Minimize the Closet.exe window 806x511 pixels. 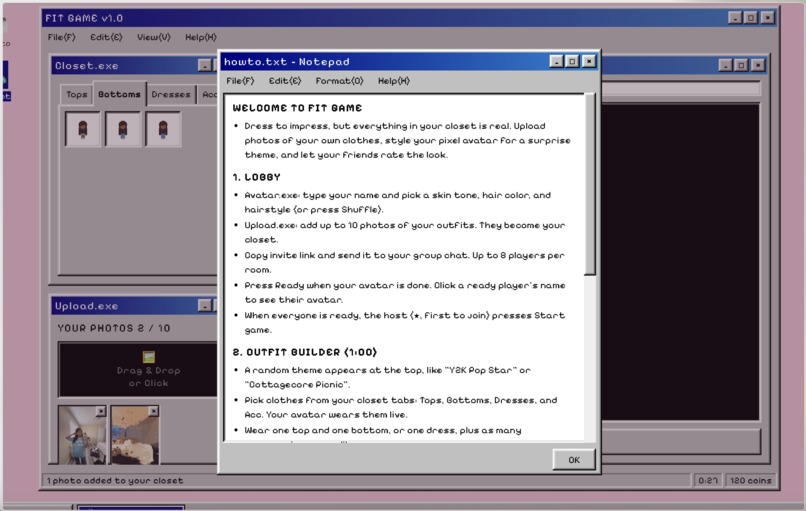click(205, 65)
